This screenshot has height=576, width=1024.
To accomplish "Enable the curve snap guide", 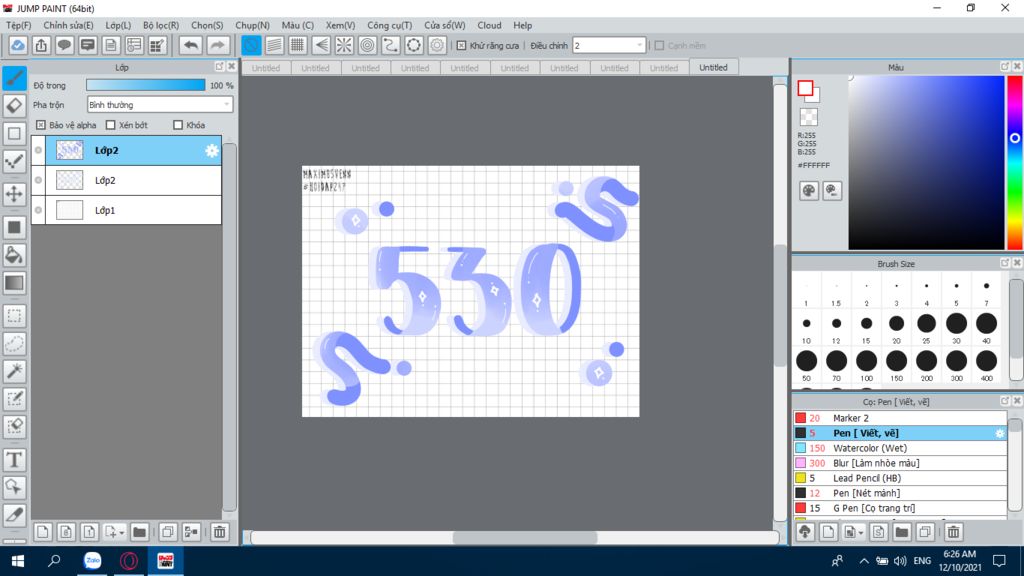I will (391, 45).
